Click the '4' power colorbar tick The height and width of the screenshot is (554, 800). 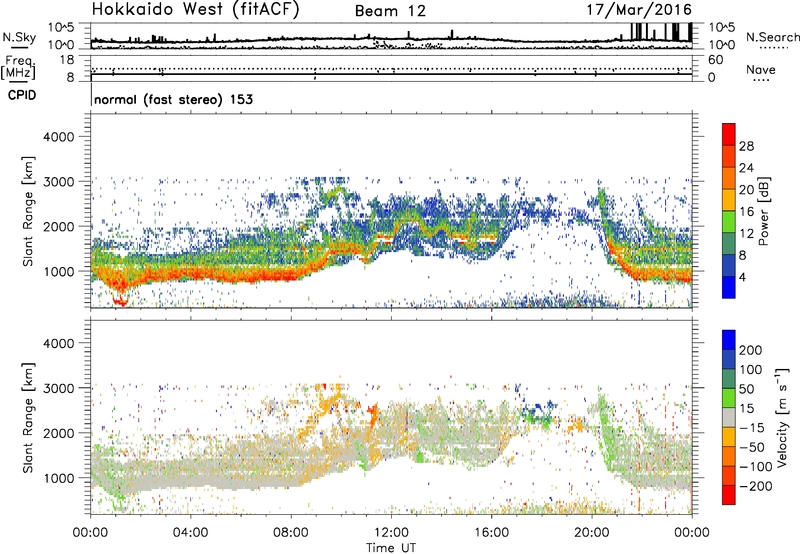coord(742,277)
